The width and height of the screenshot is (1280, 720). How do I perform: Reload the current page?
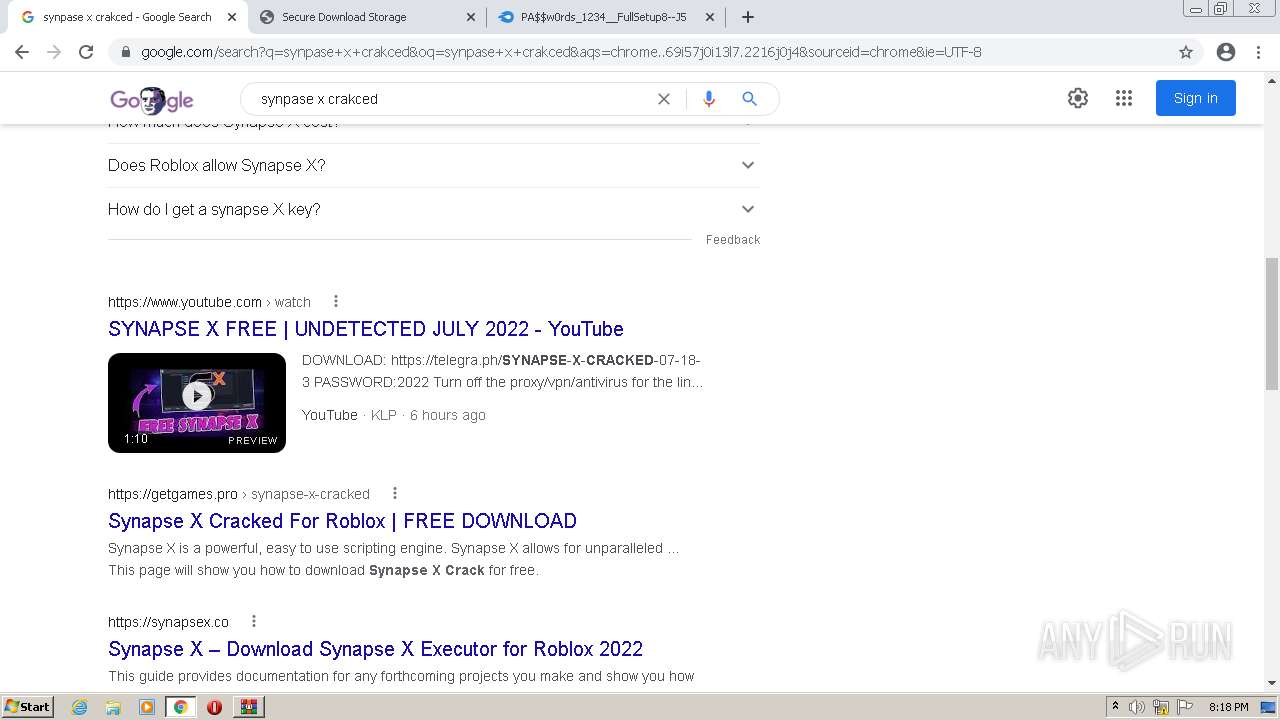pyautogui.click(x=86, y=52)
